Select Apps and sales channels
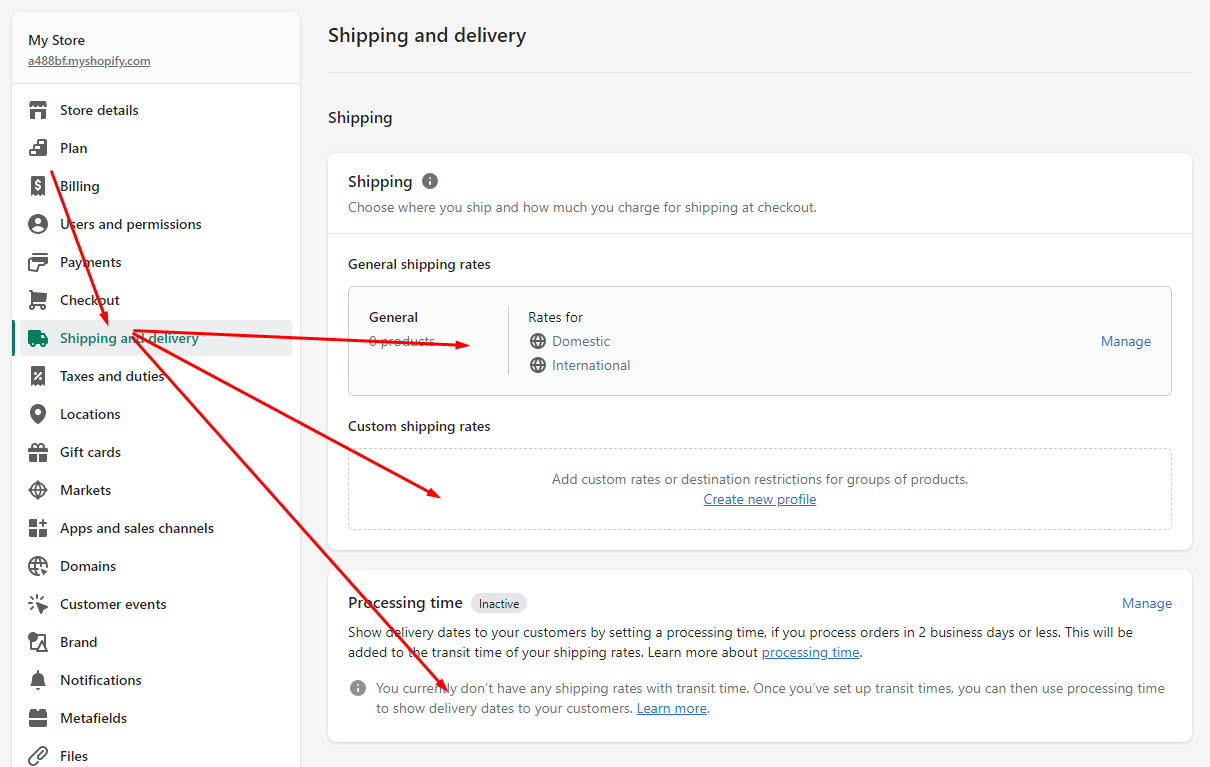 coord(137,528)
